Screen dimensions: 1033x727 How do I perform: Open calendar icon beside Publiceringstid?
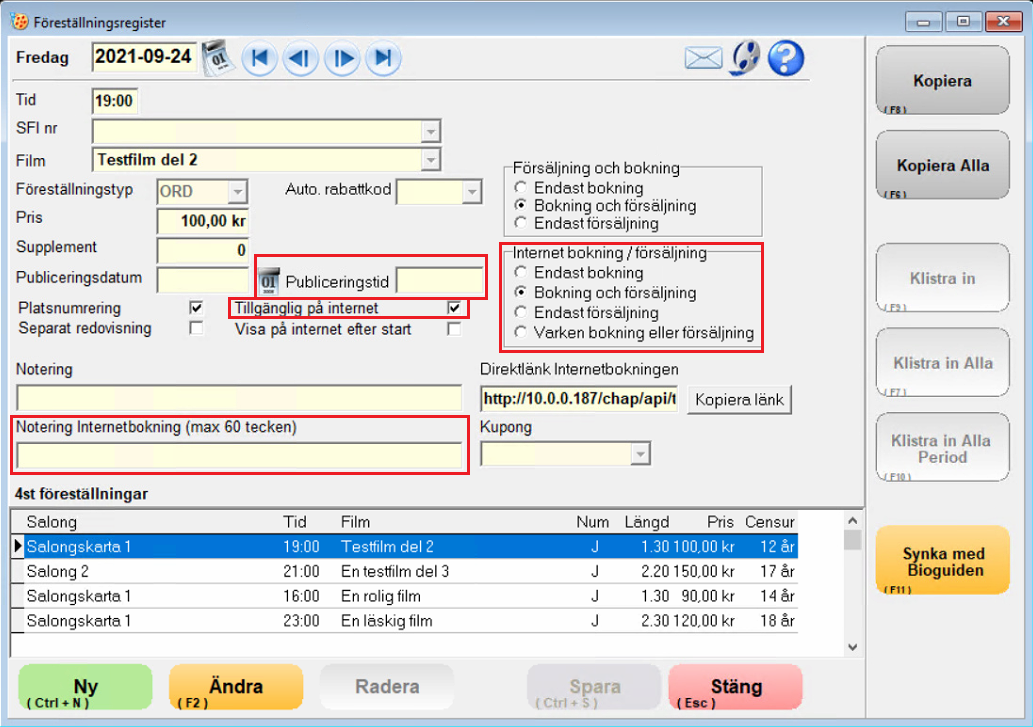tap(270, 281)
